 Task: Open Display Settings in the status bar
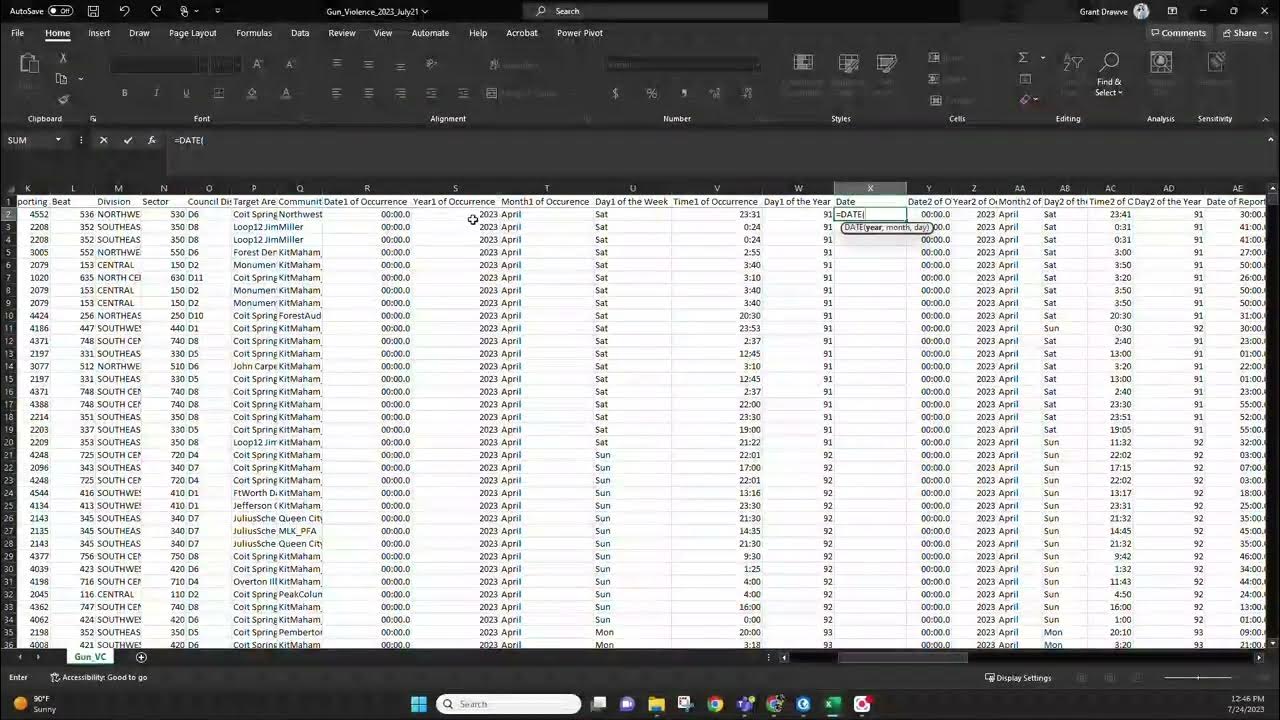click(x=1018, y=678)
